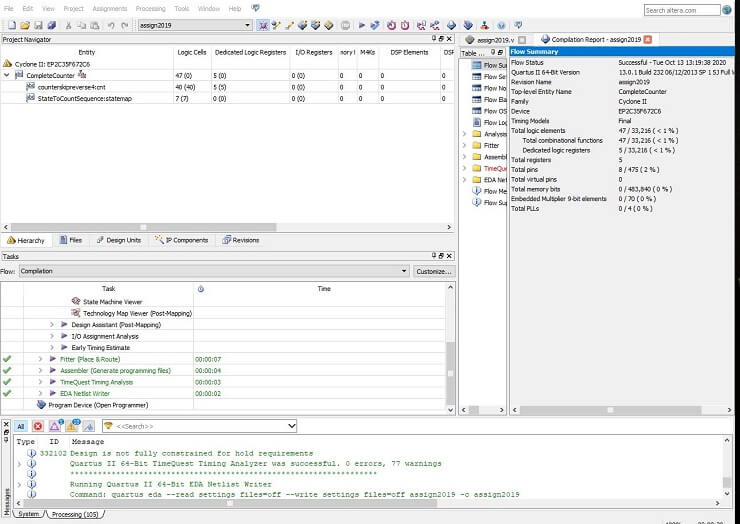Expand the Design Assistant (Post-Mapping) task
This screenshot has height=524, width=740.
(x=52, y=324)
